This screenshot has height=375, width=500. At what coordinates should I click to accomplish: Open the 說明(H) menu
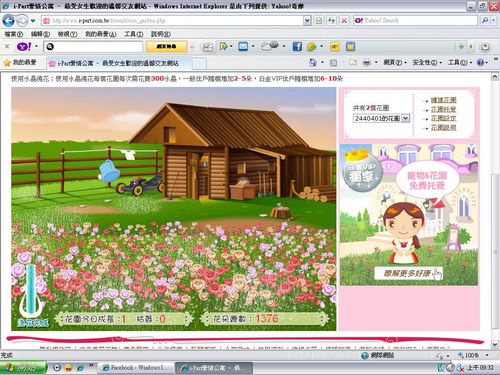(161, 34)
